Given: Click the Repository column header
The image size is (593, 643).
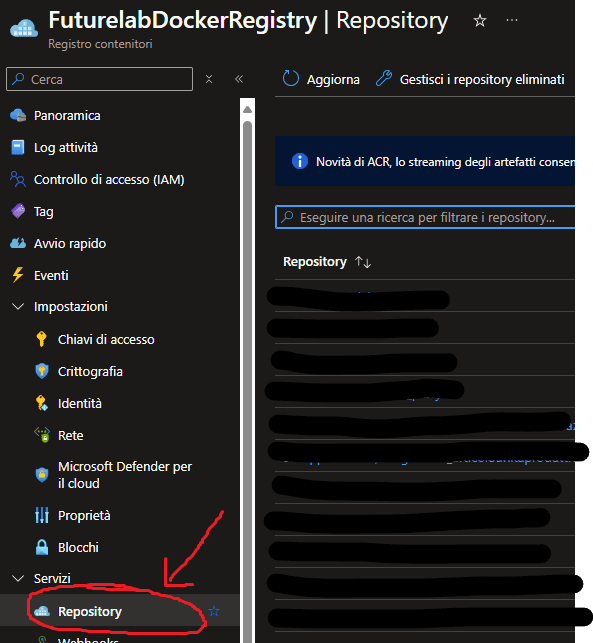Looking at the screenshot, I should coord(315,261).
